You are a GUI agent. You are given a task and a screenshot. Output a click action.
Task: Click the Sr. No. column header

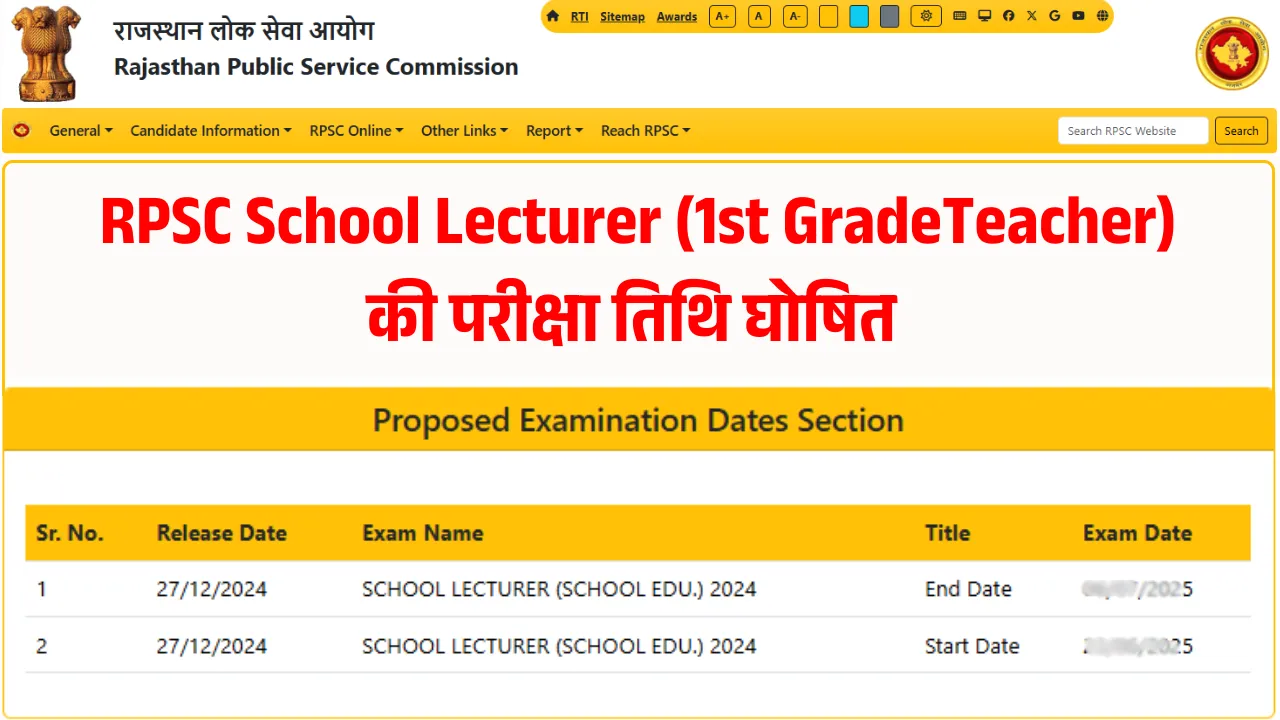point(70,533)
